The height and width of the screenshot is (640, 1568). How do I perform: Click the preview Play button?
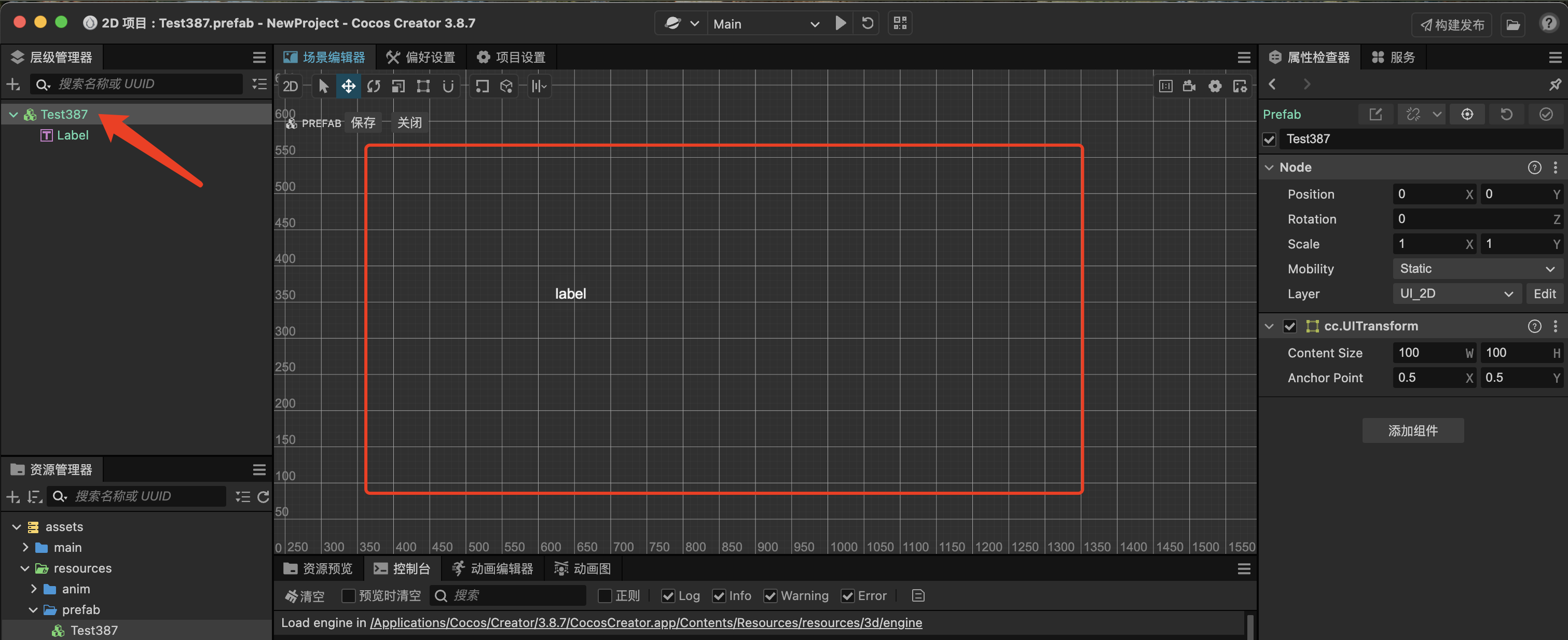point(840,24)
